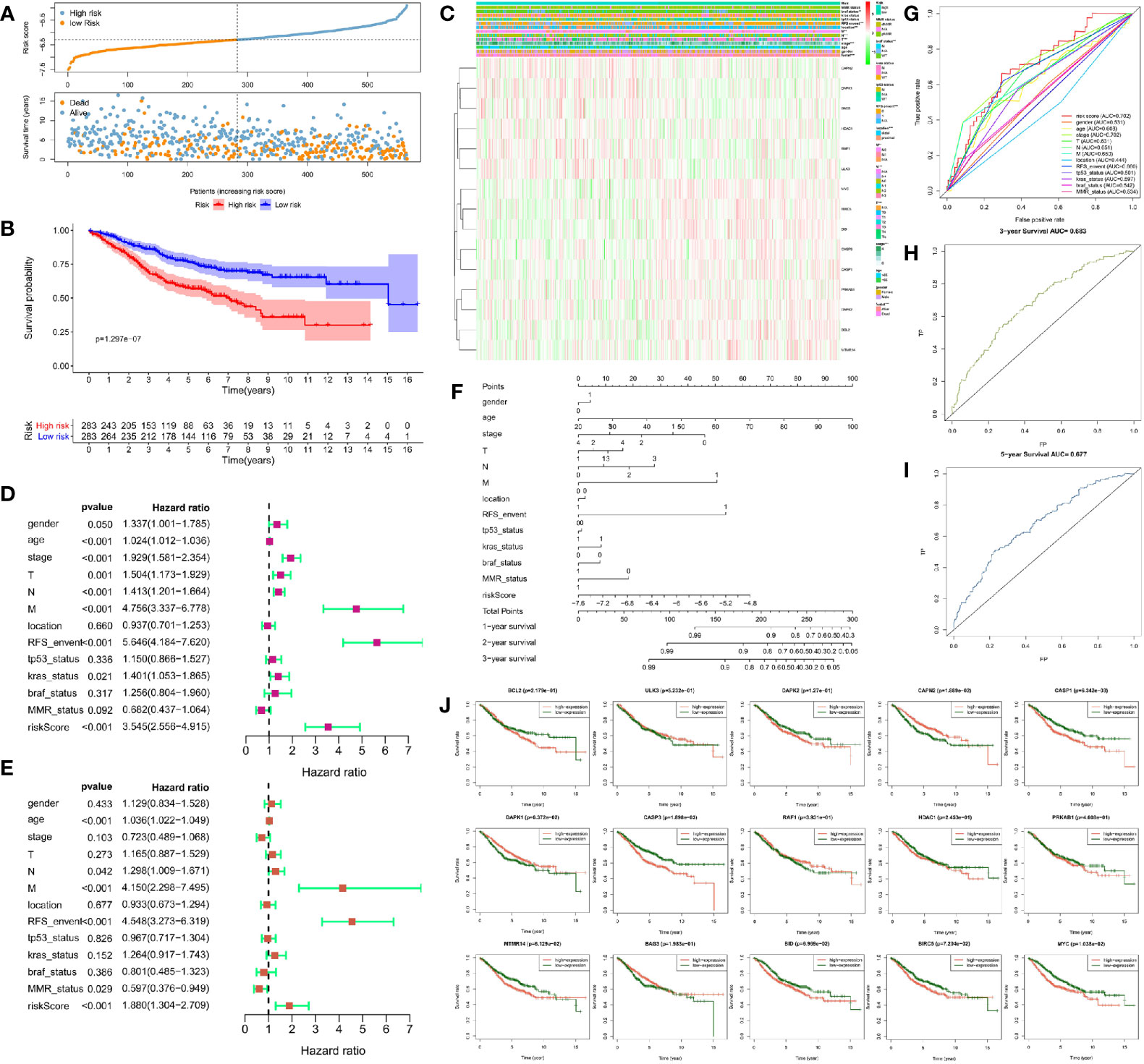Click the '3-year survival' nomogram row label
Screen dimensions: 1144x1064
pos(509,659)
